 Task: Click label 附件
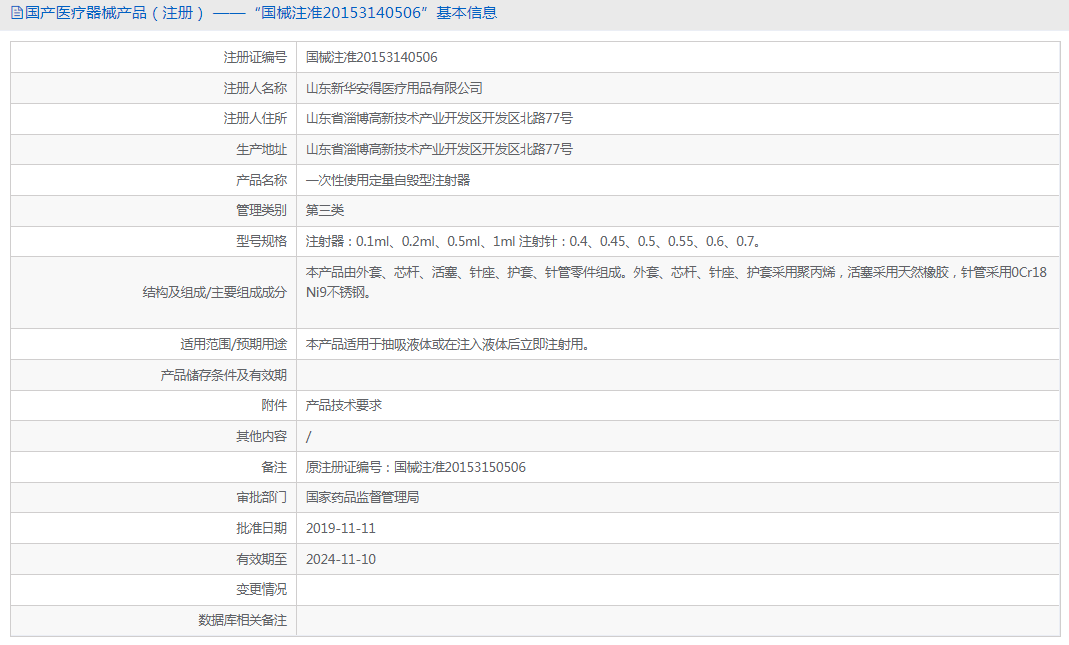[x=274, y=406]
